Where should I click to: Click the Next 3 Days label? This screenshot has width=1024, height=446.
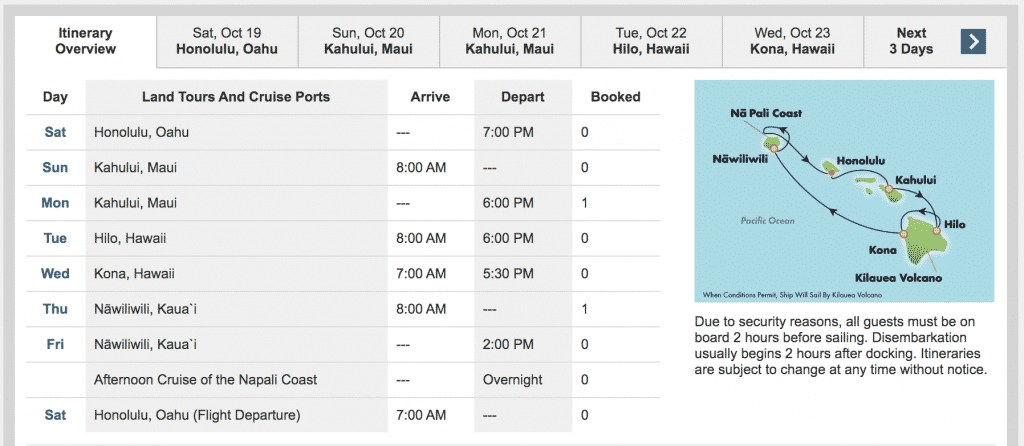[911, 41]
